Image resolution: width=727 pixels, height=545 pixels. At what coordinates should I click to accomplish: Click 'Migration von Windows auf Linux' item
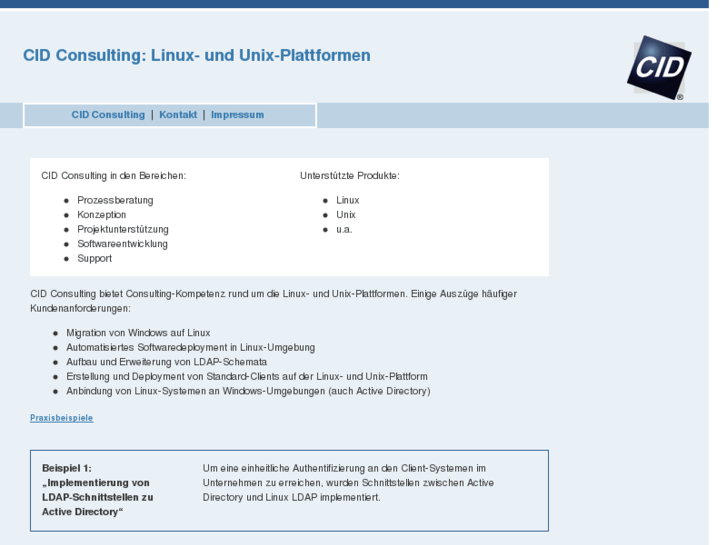pyautogui.click(x=138, y=333)
